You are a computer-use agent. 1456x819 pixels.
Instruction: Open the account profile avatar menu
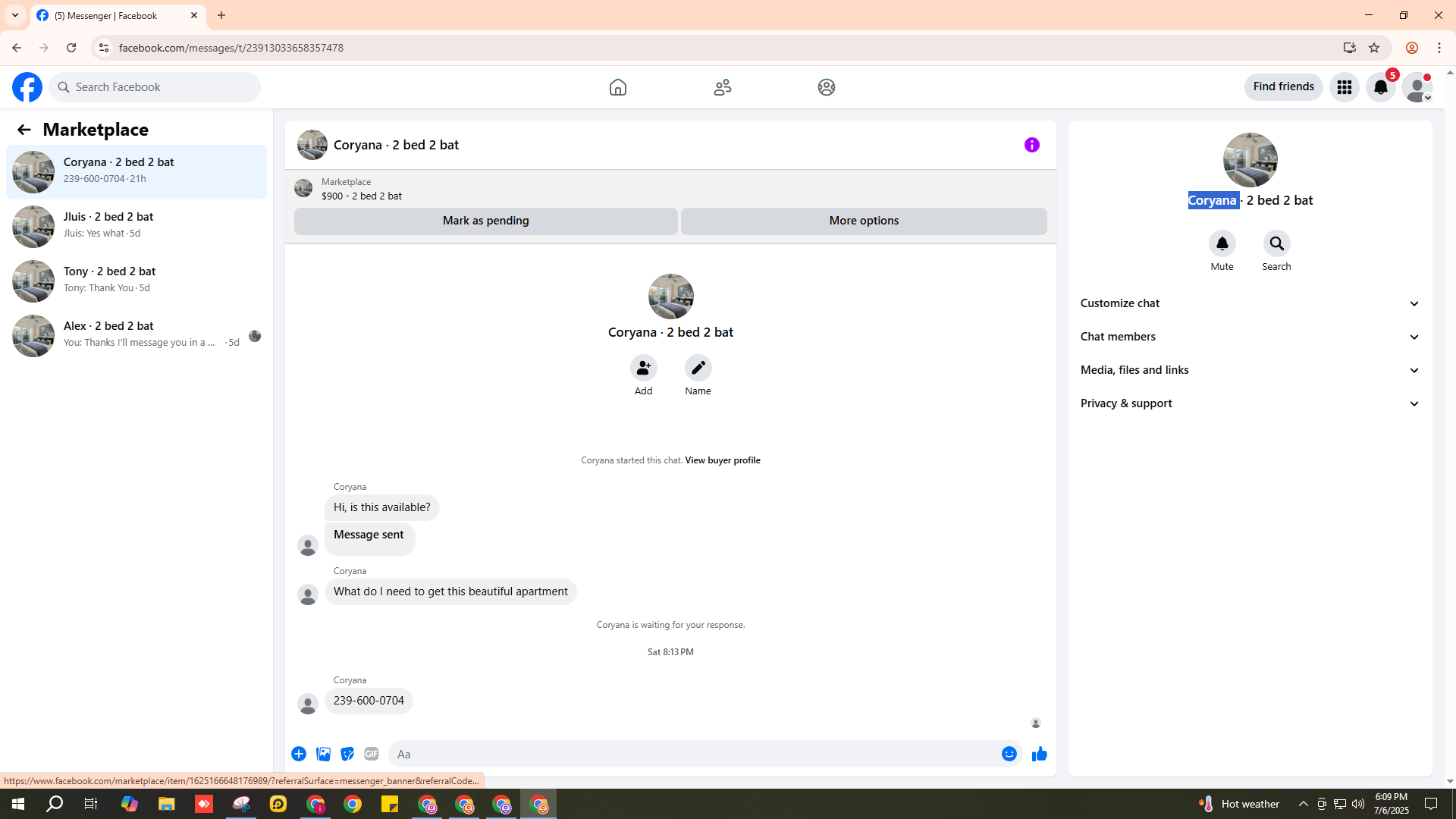point(1417,87)
